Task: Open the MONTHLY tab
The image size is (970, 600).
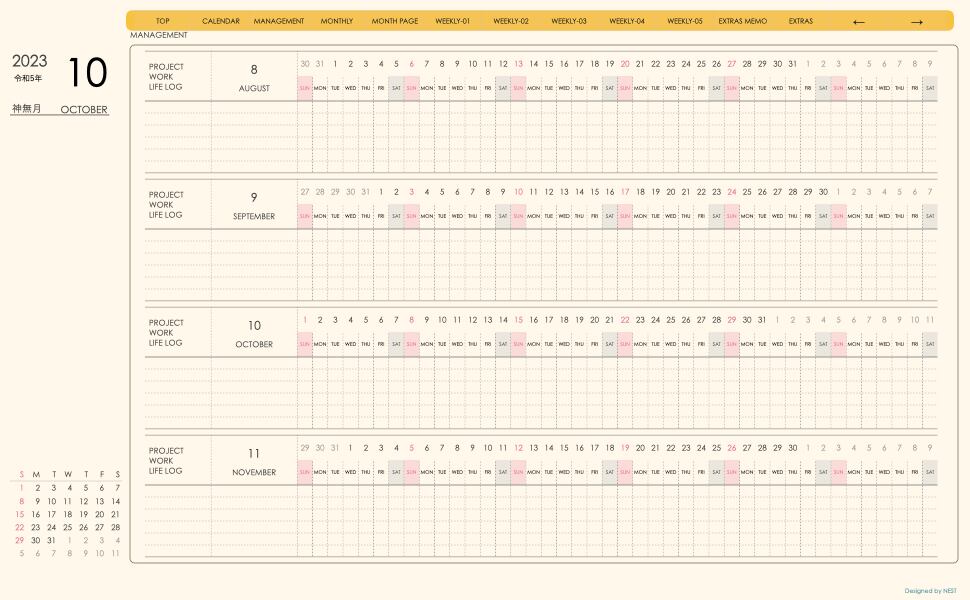Action: (x=337, y=21)
